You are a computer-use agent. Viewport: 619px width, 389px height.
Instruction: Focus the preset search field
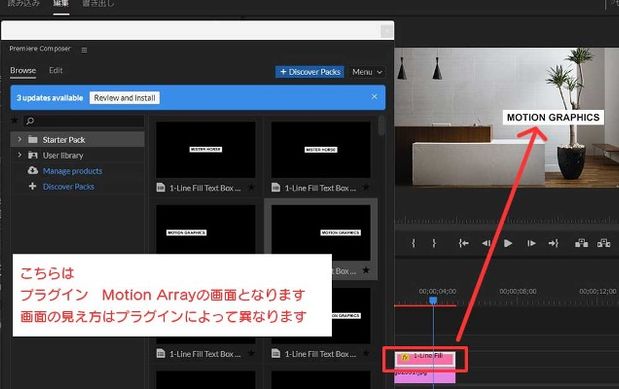pyautogui.click(x=83, y=121)
